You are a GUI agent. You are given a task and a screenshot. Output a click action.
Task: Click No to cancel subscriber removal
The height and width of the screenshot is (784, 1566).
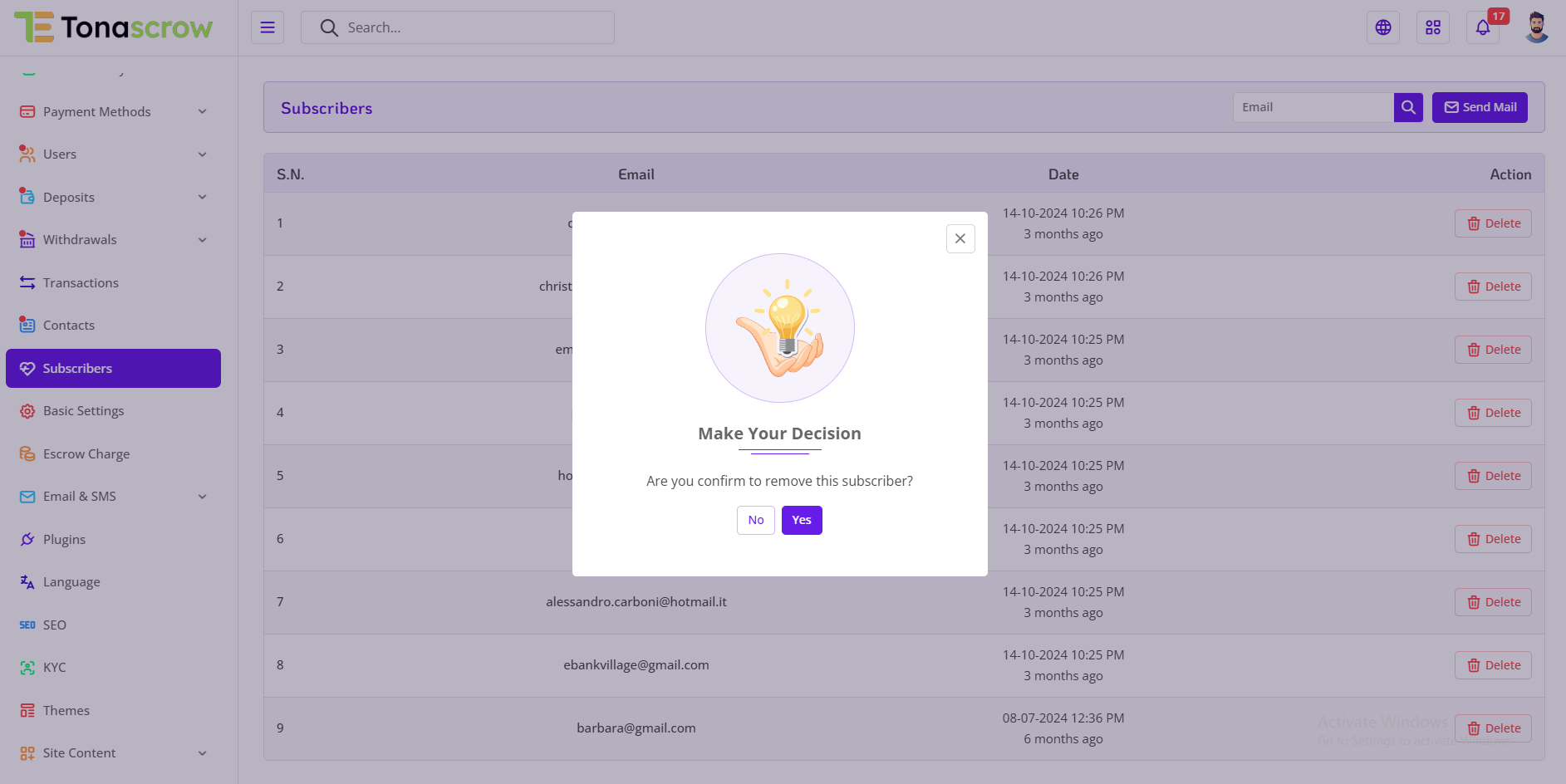pos(755,520)
